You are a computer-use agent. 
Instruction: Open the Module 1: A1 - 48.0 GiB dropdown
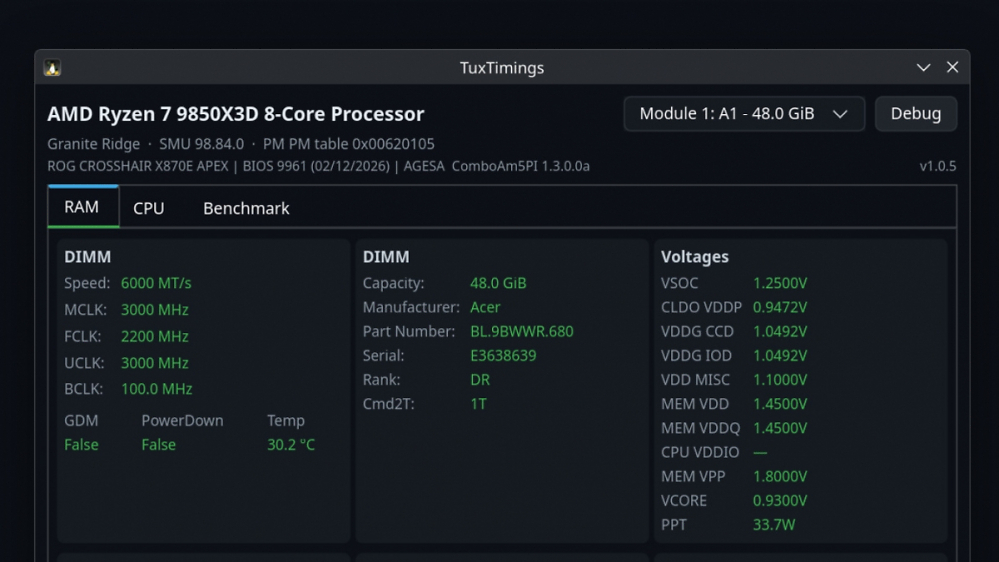click(x=744, y=114)
